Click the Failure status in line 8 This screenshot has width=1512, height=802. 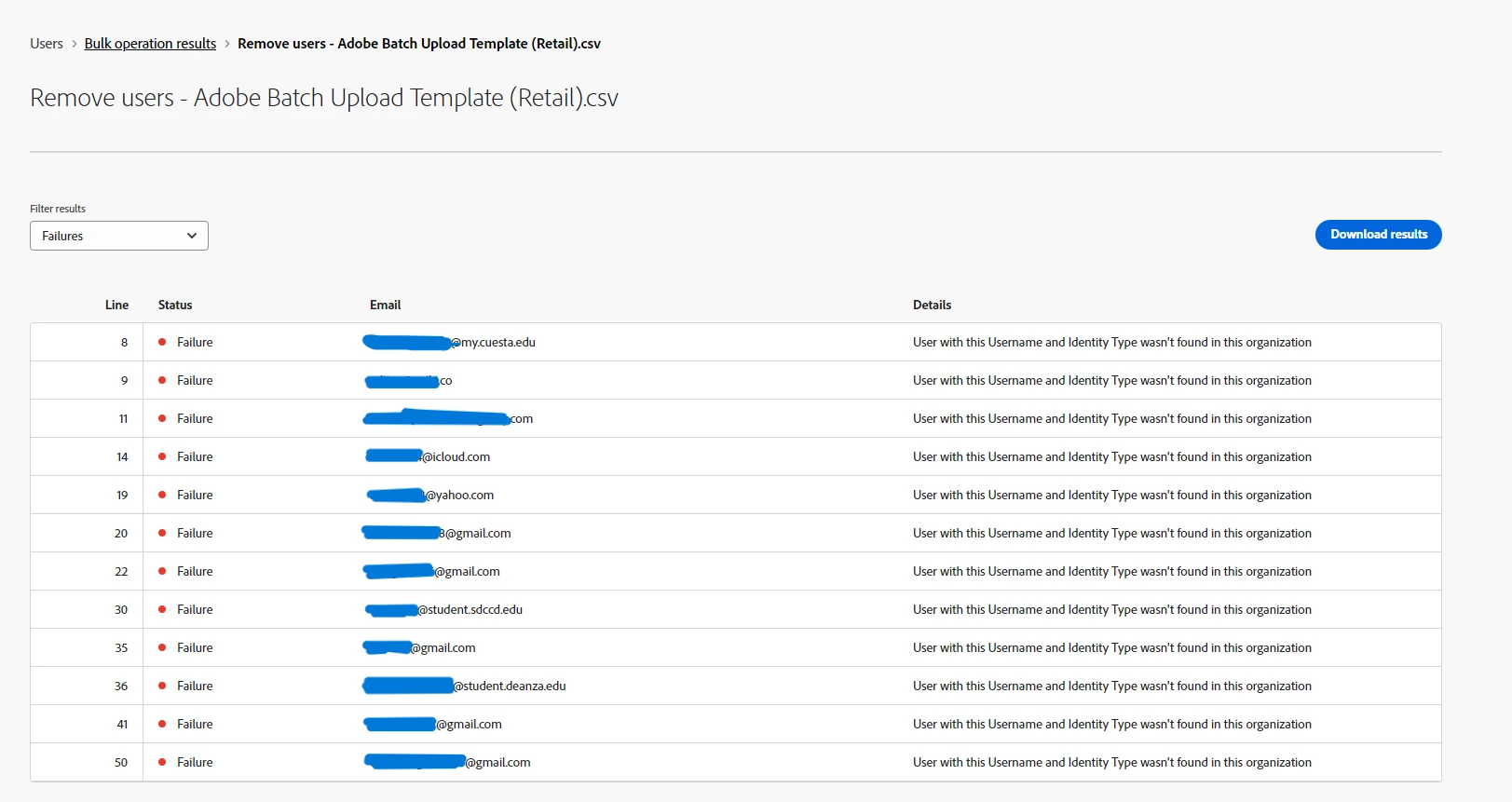pos(195,343)
